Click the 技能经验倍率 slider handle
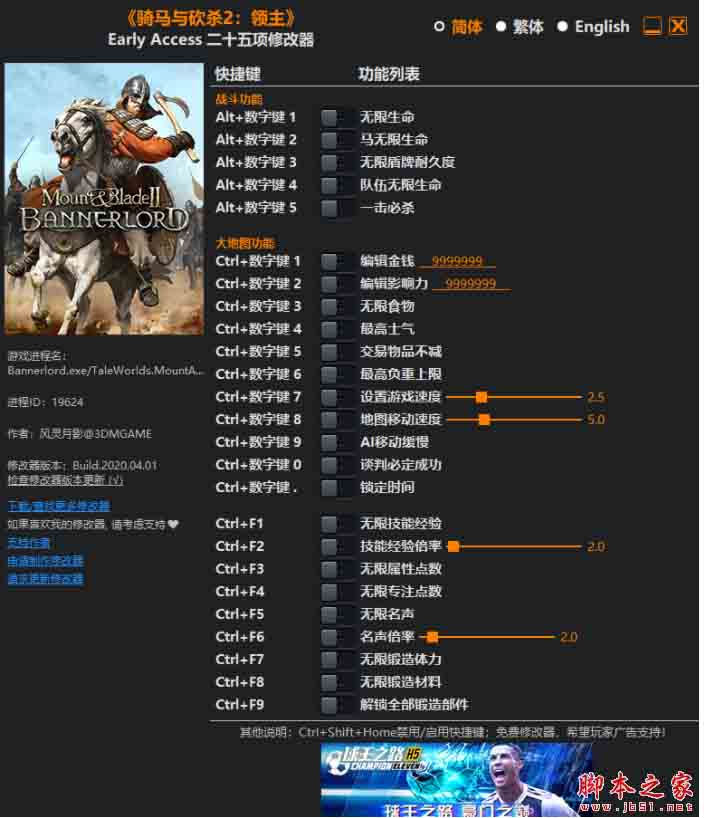This screenshot has width=704, height=818. point(454,547)
